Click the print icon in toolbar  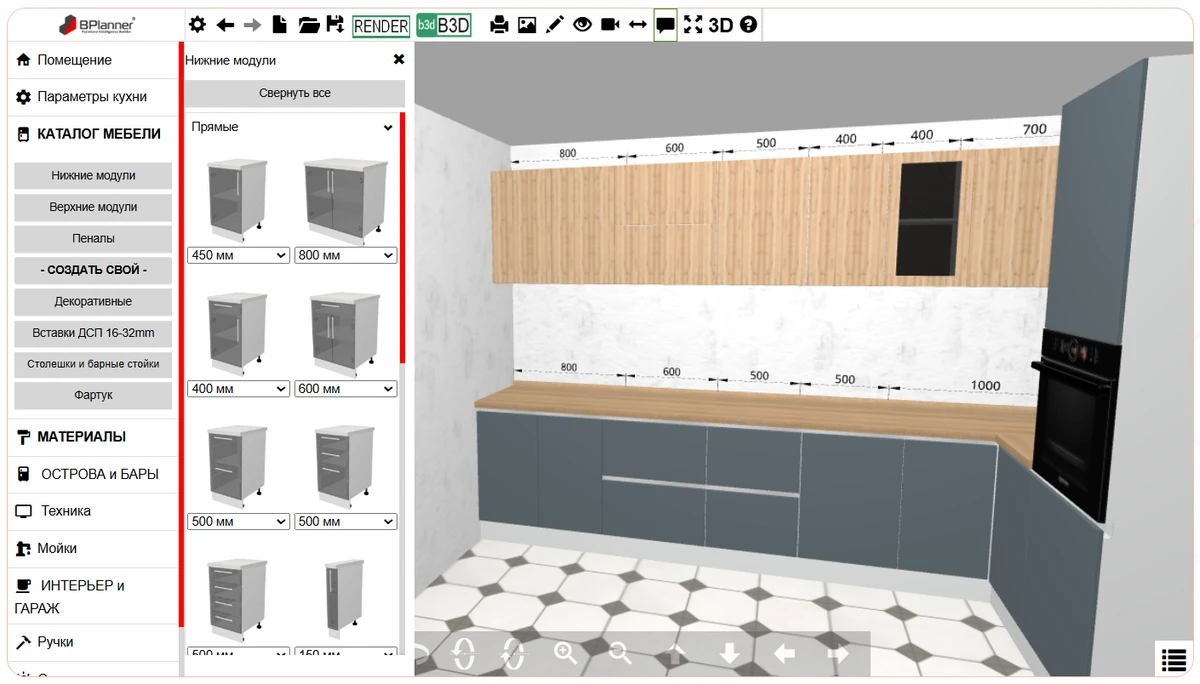tap(499, 26)
